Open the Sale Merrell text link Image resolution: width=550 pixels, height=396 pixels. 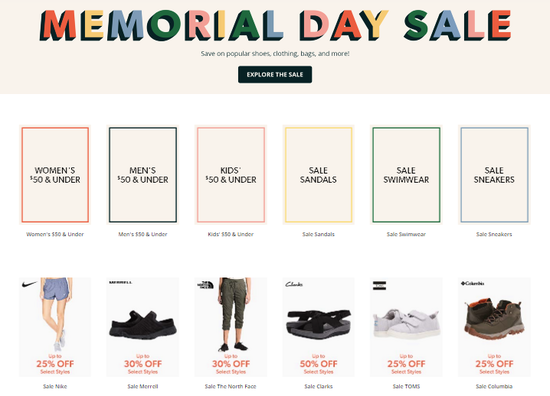click(143, 386)
